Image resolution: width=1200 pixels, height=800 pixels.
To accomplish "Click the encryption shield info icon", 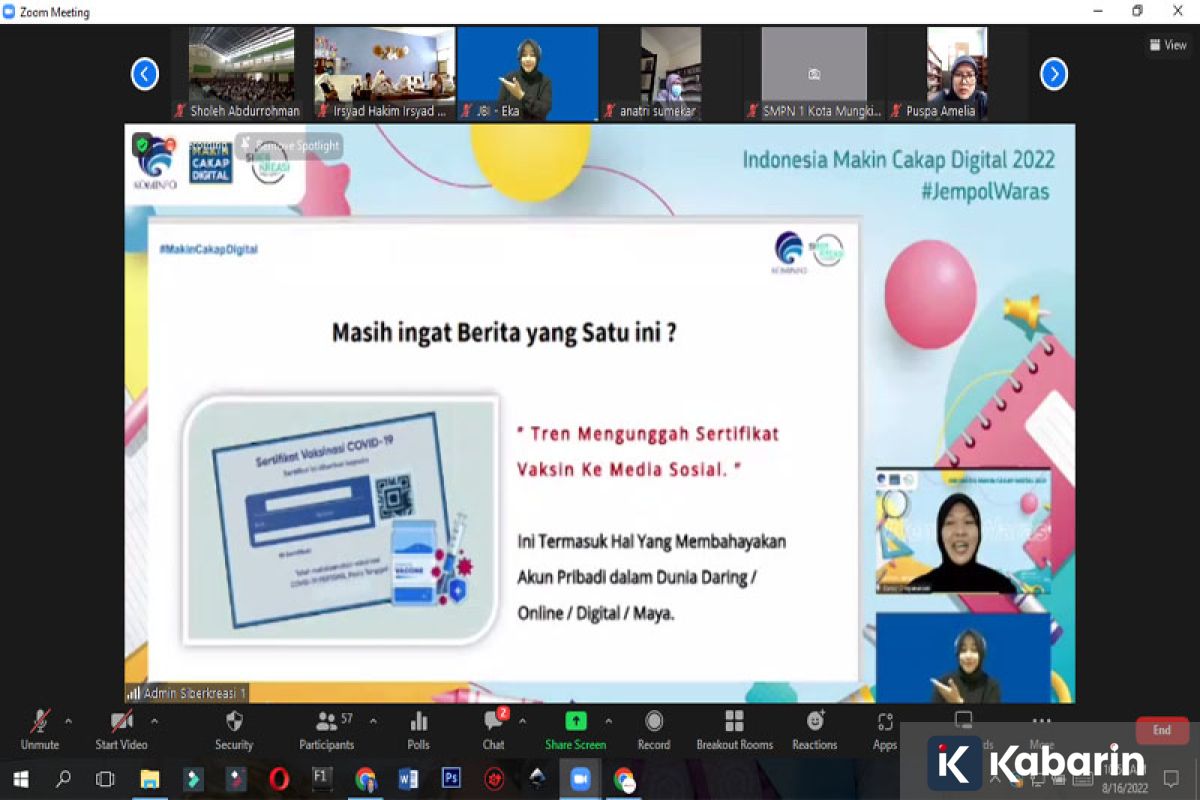I will pos(141,145).
